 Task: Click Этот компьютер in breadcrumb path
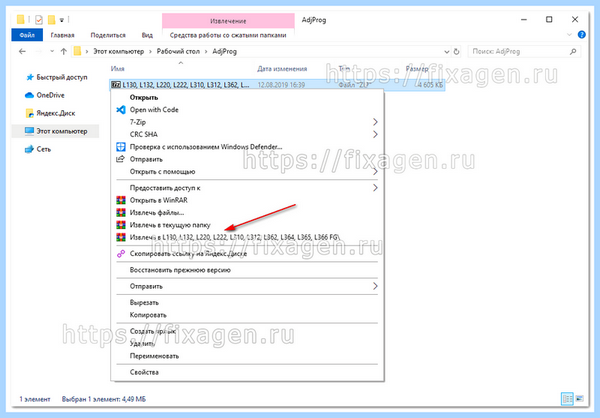[119, 51]
